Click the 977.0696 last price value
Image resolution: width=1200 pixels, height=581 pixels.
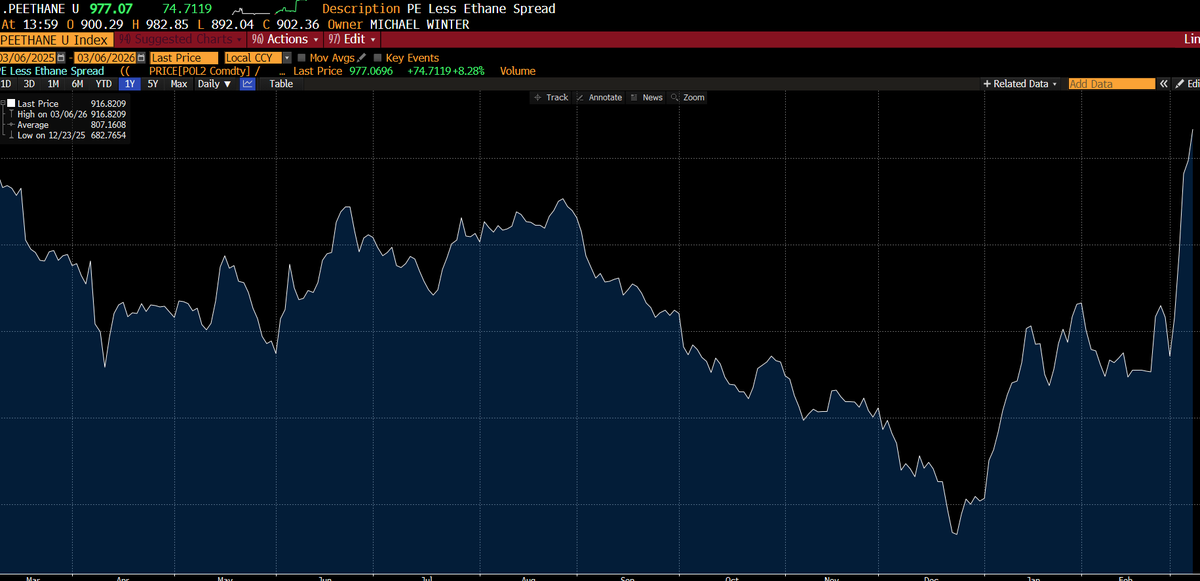tap(371, 71)
